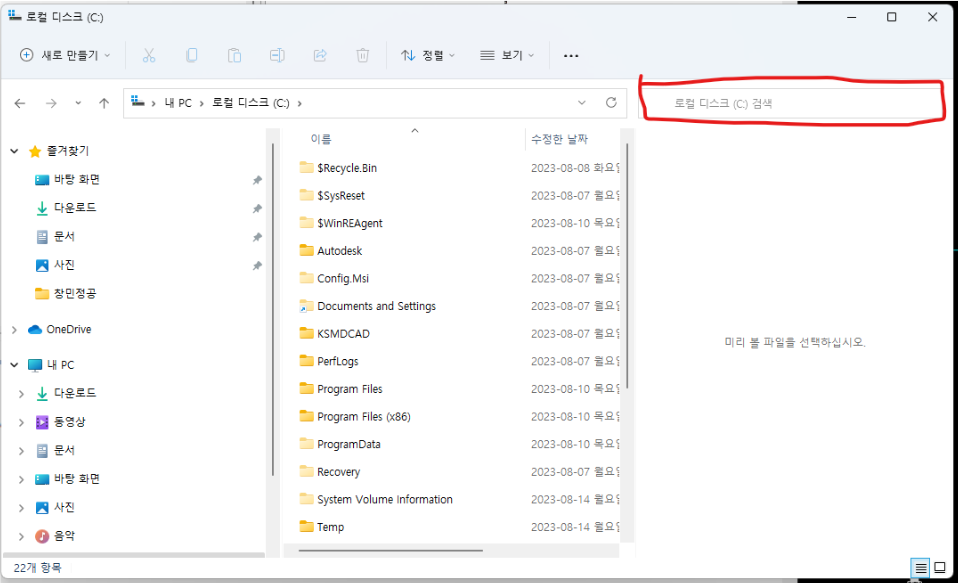Go up one folder level arrow
The height and width of the screenshot is (583, 958).
tap(104, 103)
